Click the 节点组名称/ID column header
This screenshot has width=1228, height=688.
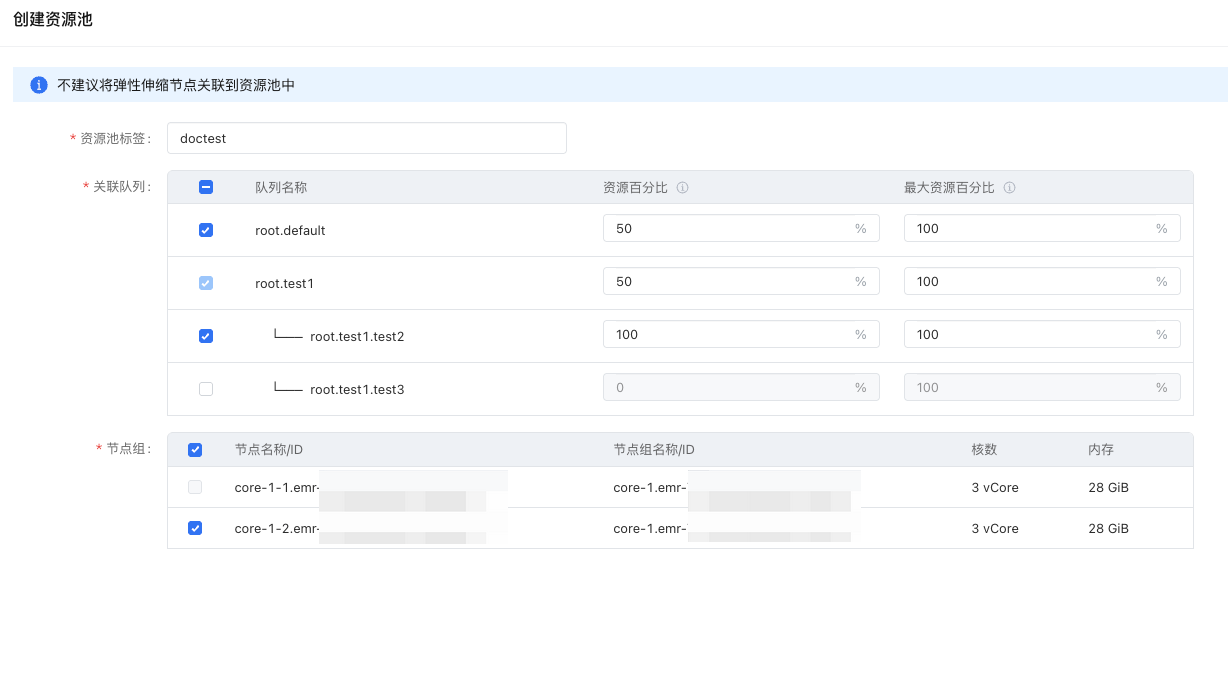click(x=654, y=450)
